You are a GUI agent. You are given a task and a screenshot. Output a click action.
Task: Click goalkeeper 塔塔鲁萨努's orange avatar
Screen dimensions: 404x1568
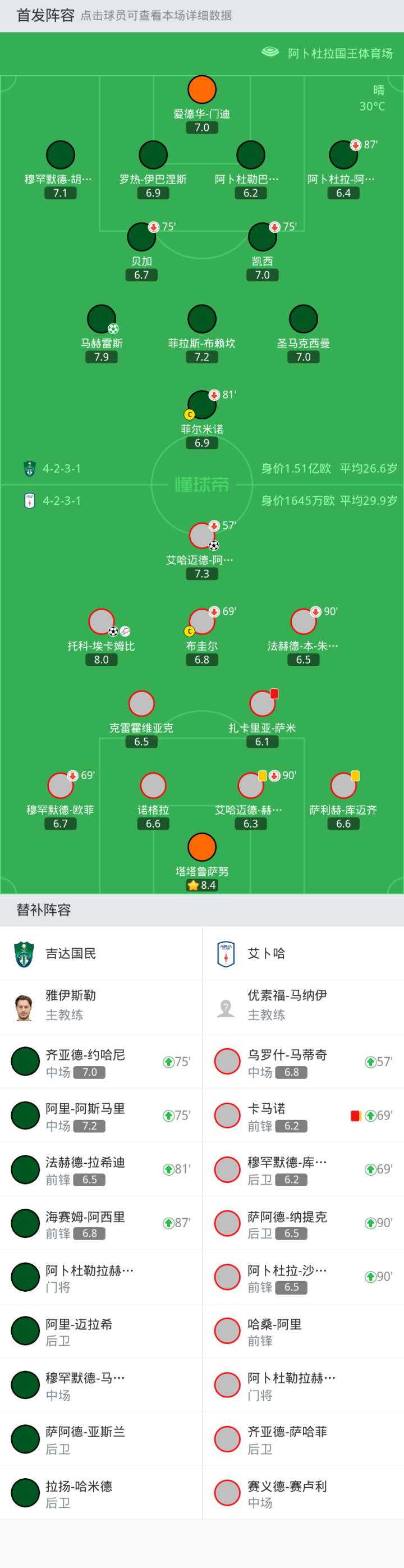tap(202, 847)
